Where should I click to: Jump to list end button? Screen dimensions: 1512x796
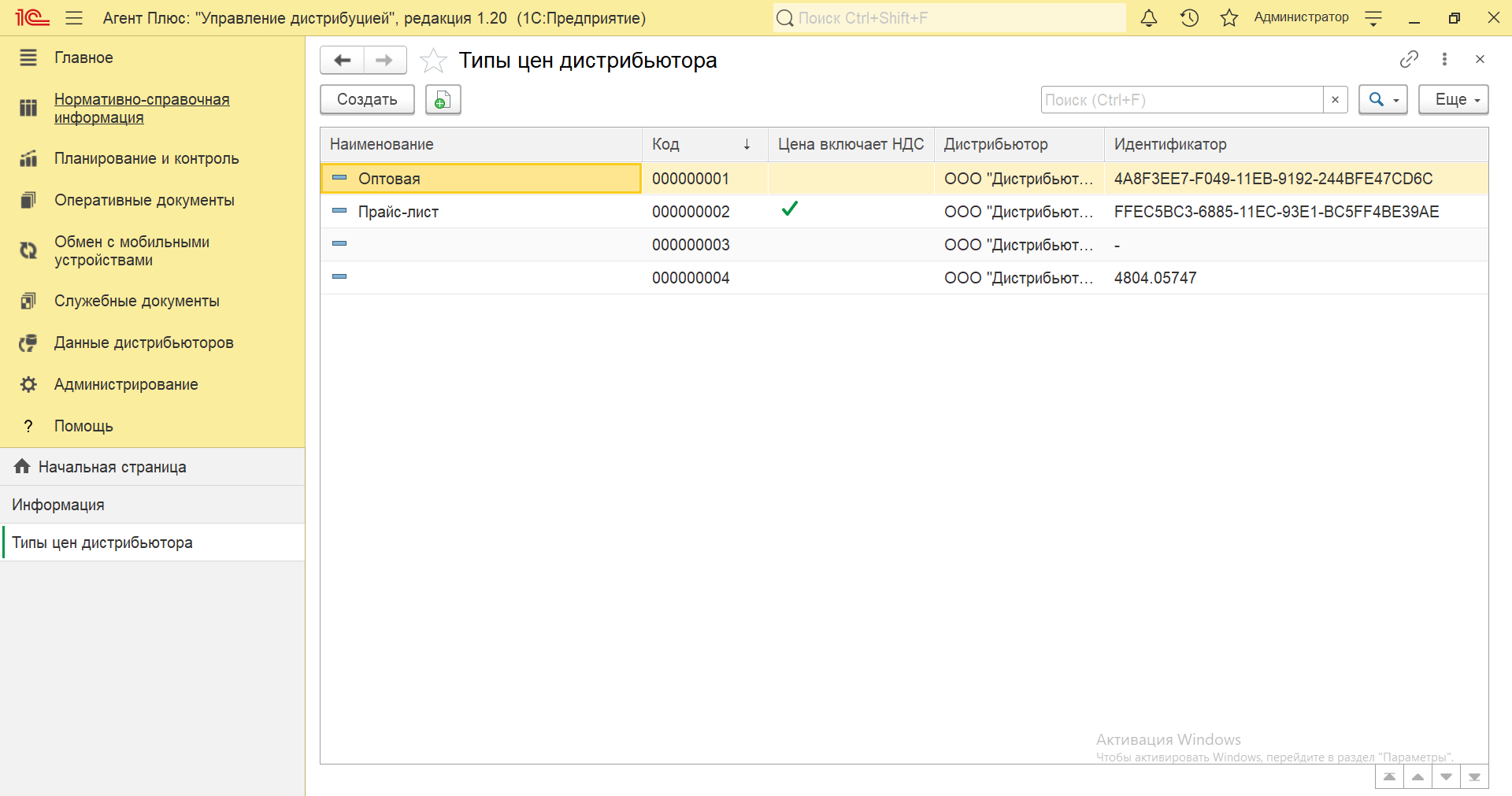tap(1474, 777)
